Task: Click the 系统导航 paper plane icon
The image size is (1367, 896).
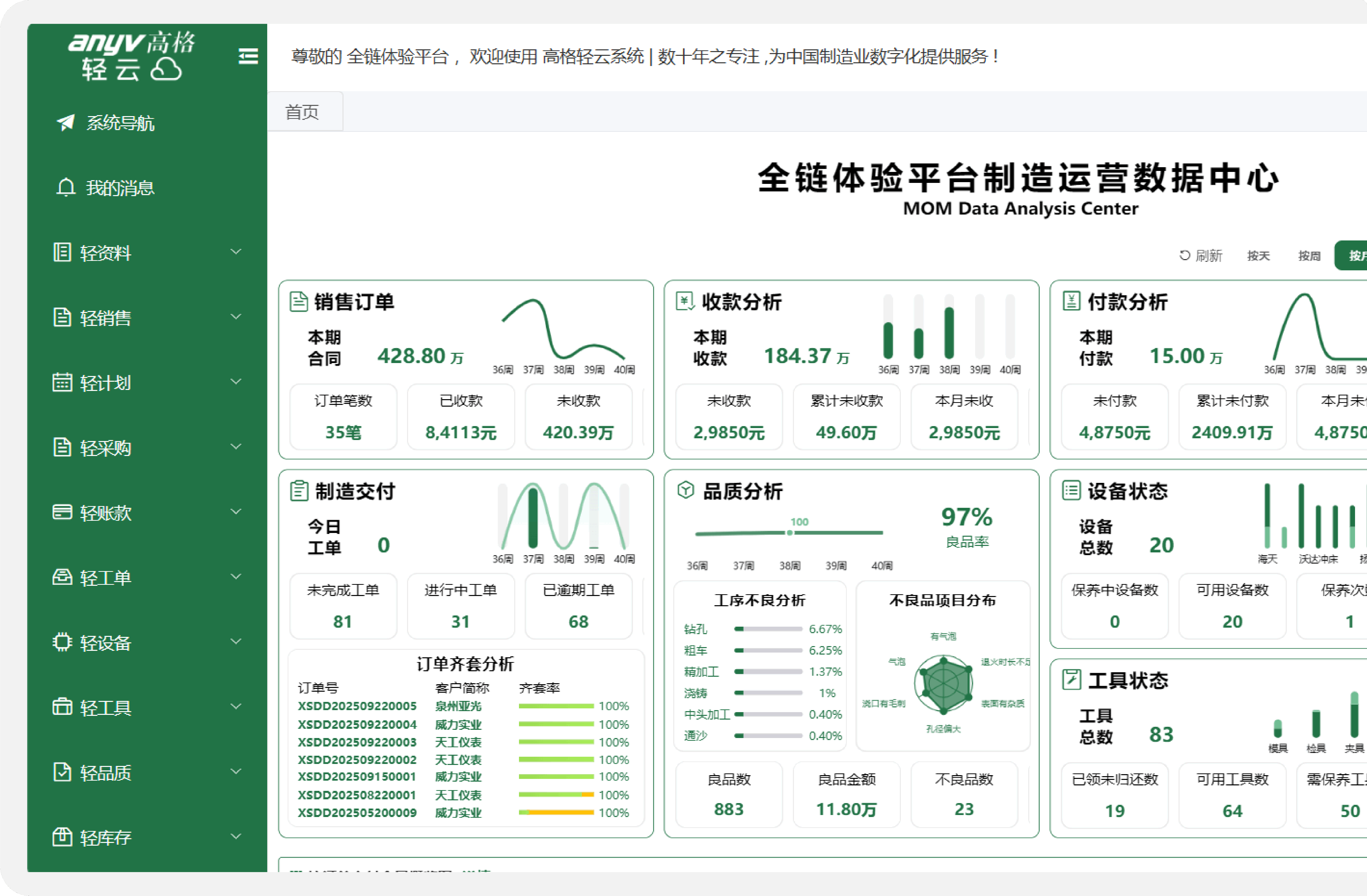Action: pos(66,122)
